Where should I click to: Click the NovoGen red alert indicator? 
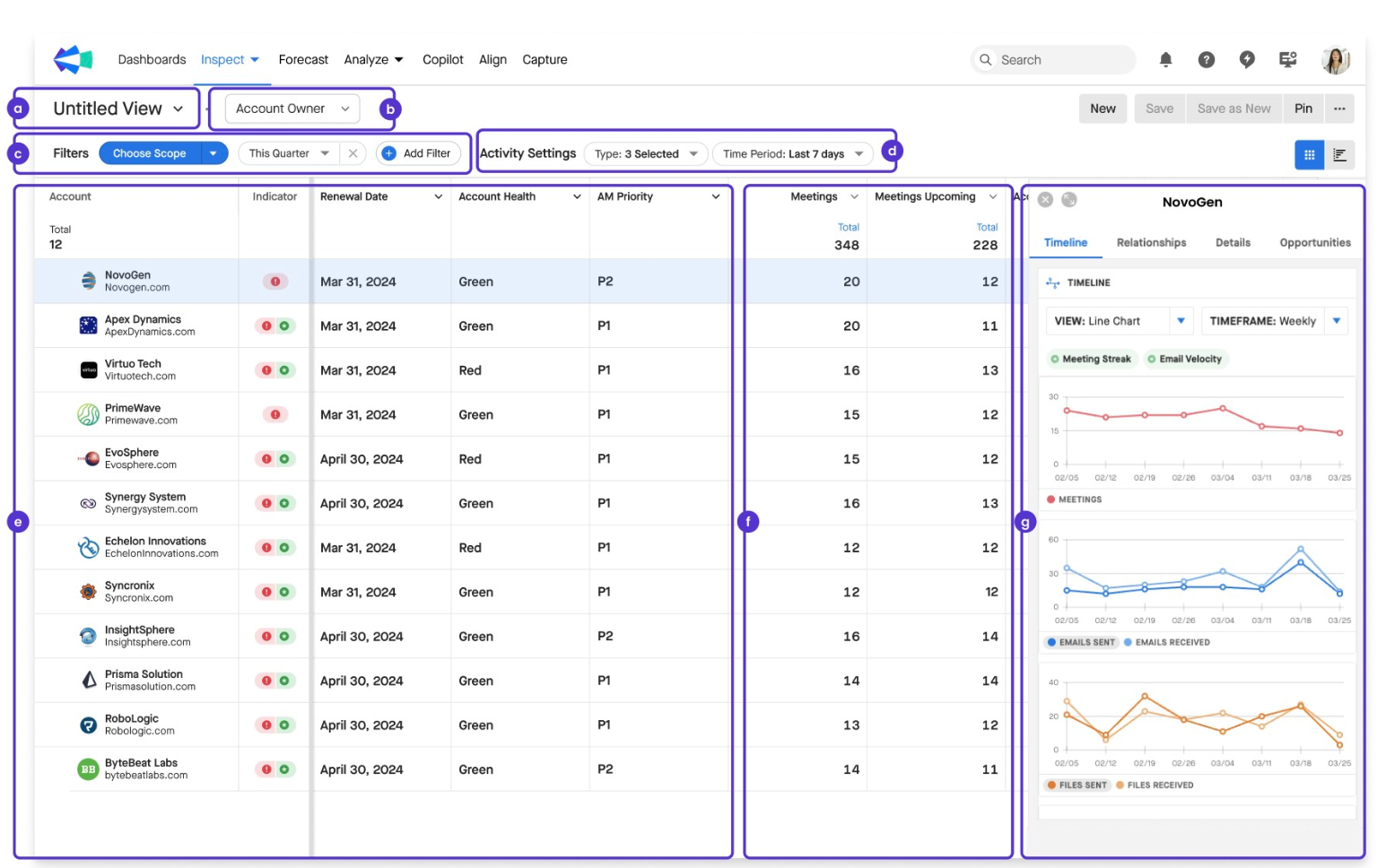pyautogui.click(x=275, y=282)
